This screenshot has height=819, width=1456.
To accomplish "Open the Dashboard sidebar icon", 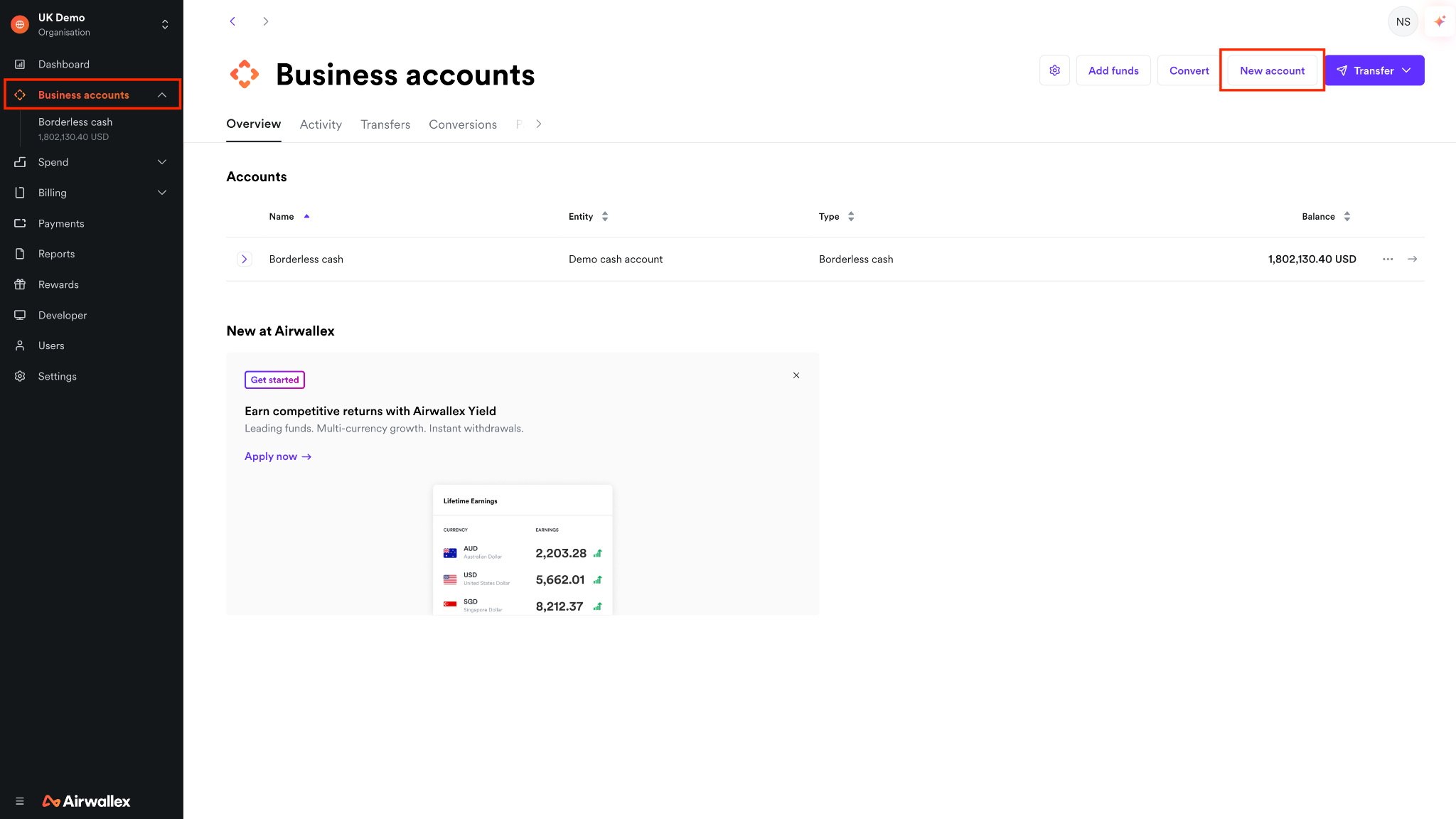I will click(20, 64).
